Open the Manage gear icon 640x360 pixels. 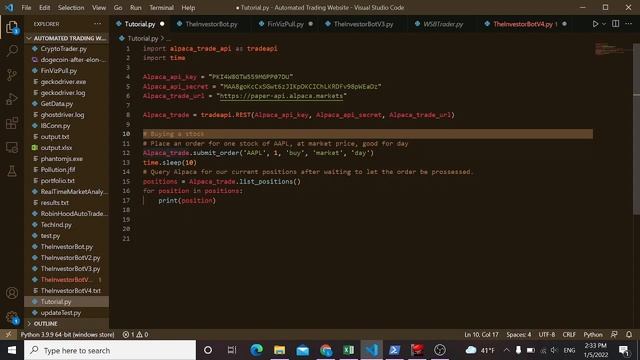[x=12, y=317]
